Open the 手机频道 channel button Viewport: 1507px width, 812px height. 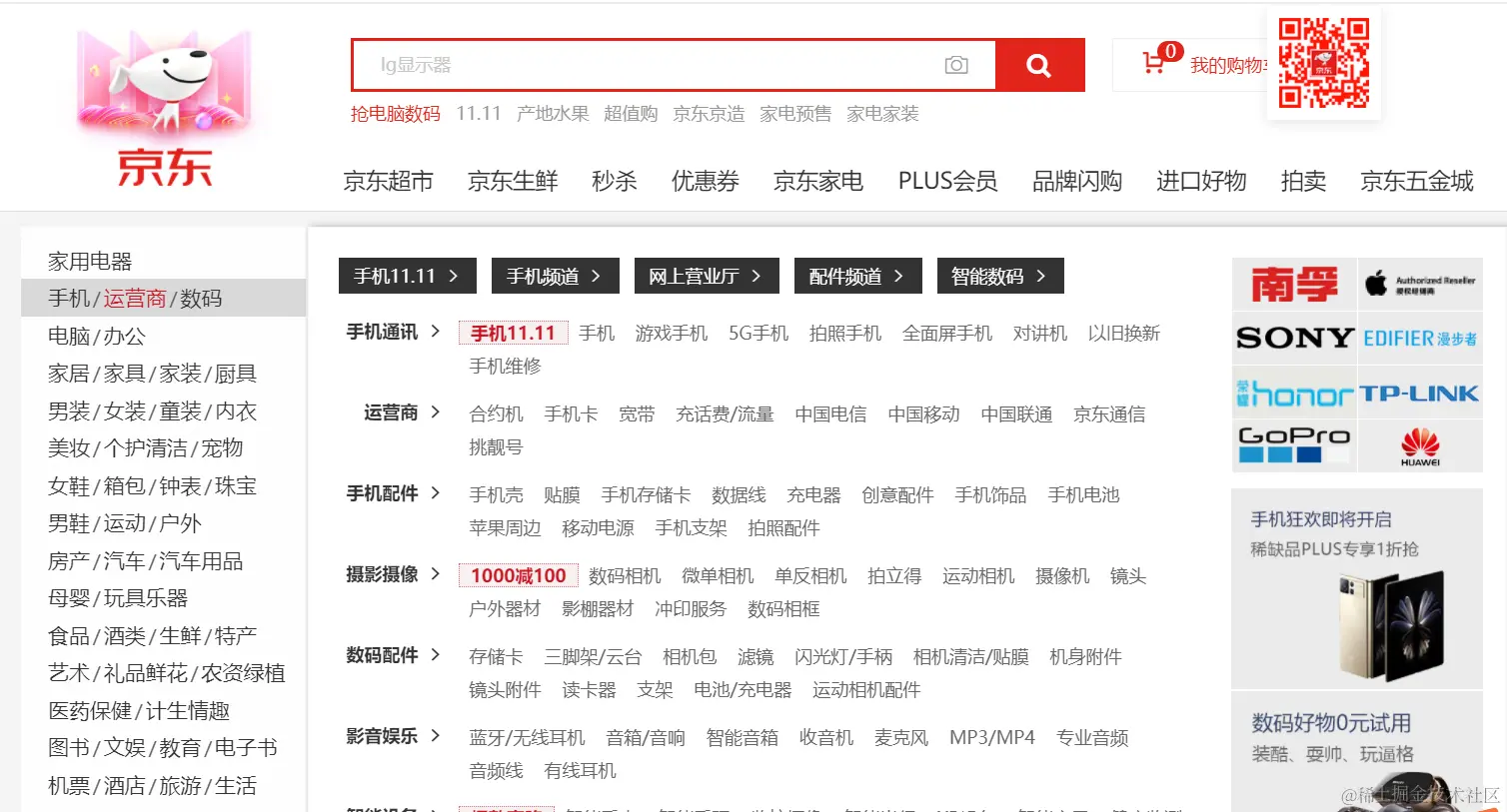coord(556,276)
